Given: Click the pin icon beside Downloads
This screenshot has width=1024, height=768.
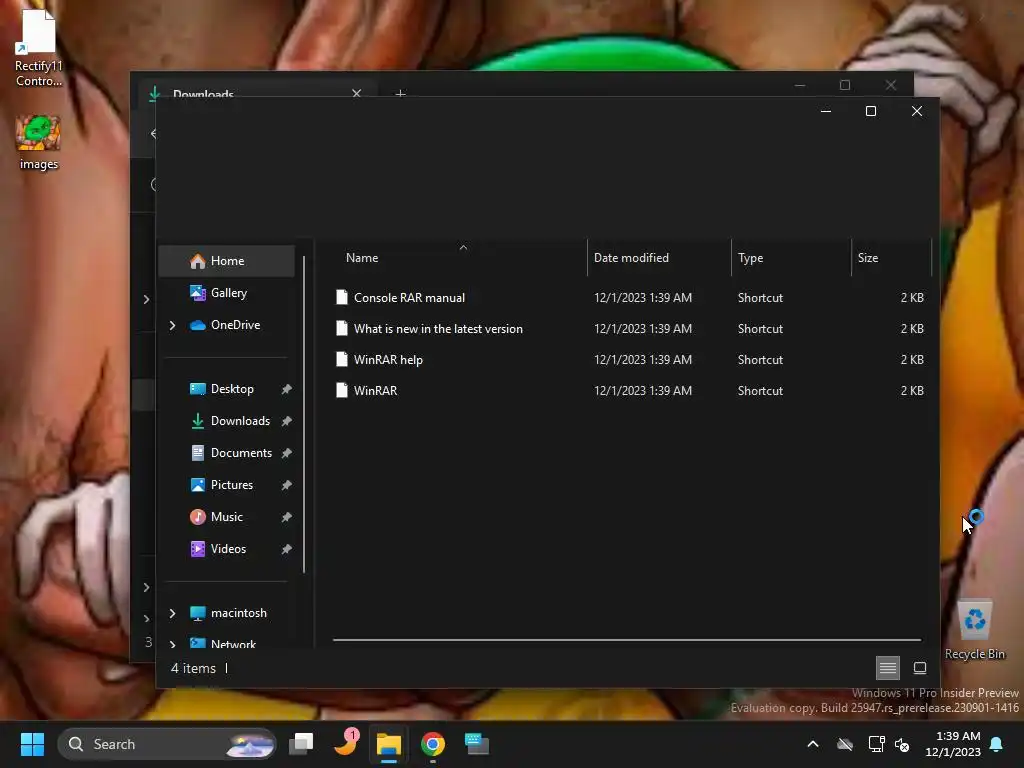Looking at the screenshot, I should [x=286, y=421].
